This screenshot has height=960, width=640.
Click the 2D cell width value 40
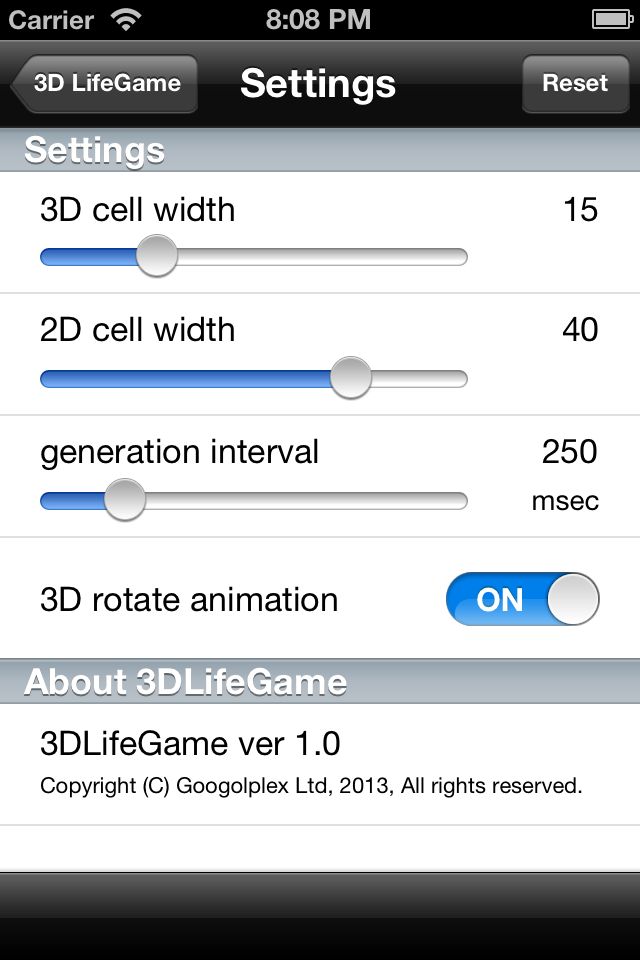(x=580, y=330)
